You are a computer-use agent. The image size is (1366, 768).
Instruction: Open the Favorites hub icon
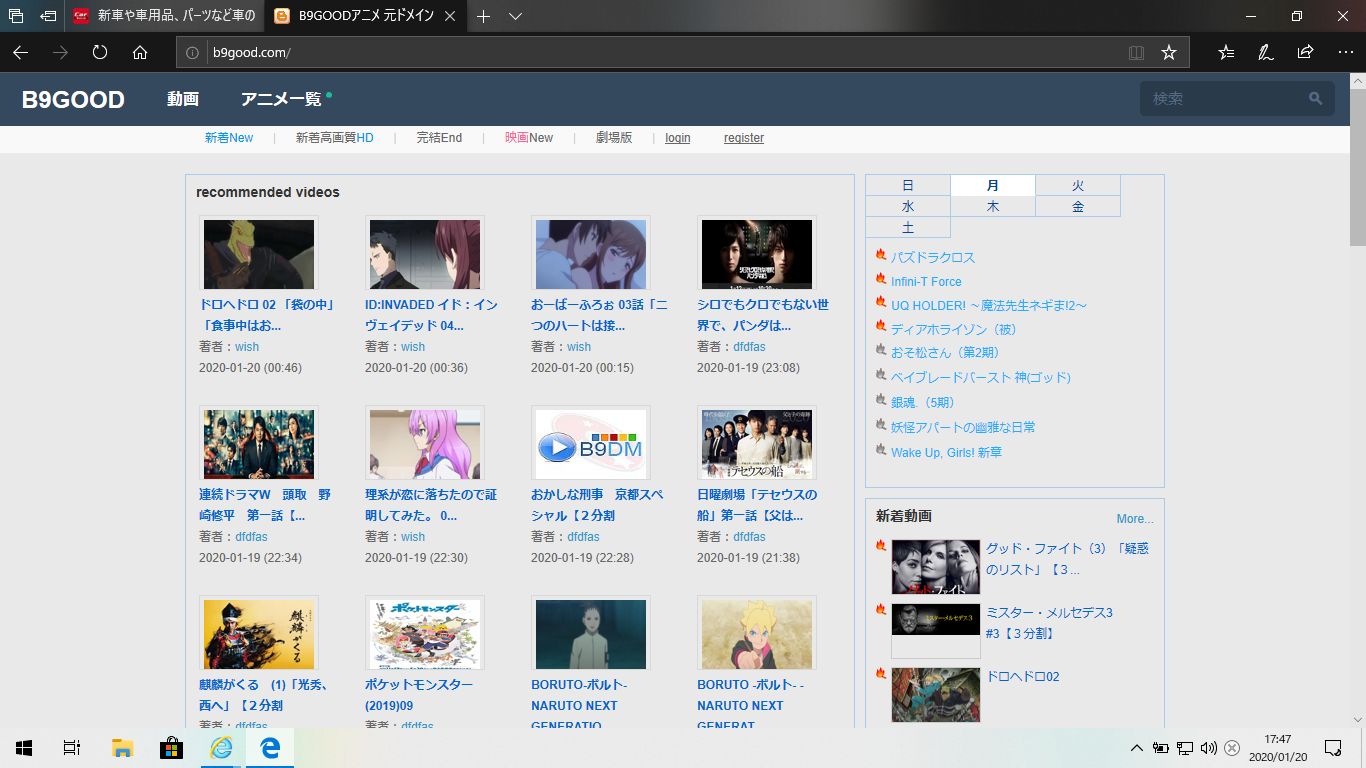pyautogui.click(x=1226, y=52)
